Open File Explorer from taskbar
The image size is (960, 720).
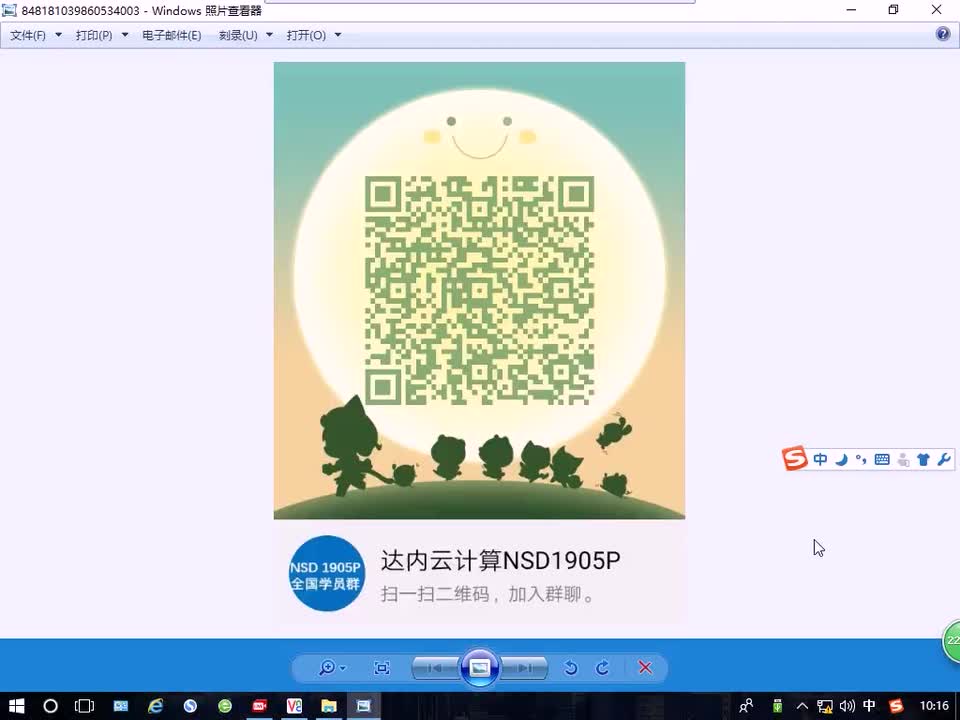329,706
